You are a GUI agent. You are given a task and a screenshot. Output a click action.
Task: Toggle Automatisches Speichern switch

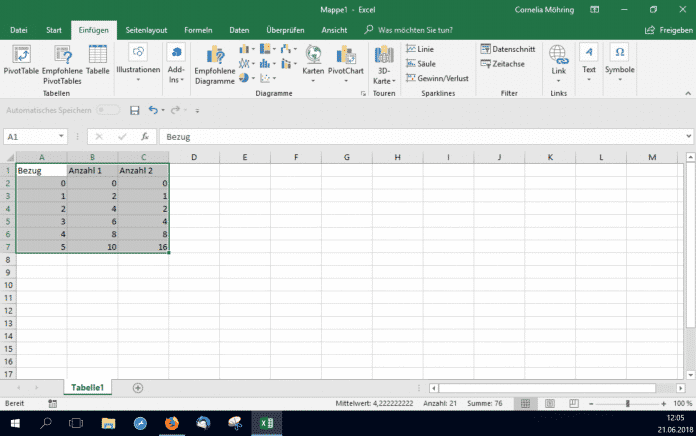point(107,110)
